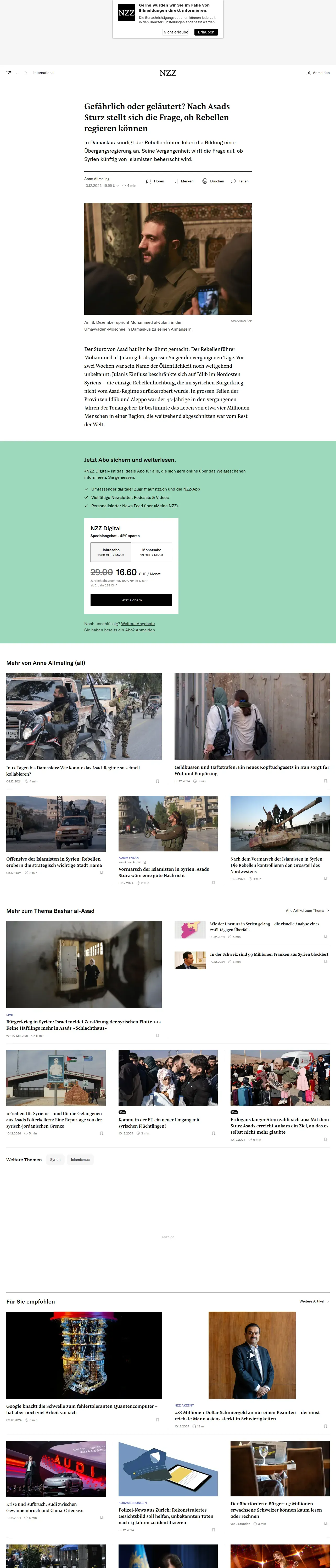Bookmark 'Der überforderte Bürger' article

coord(325,1523)
